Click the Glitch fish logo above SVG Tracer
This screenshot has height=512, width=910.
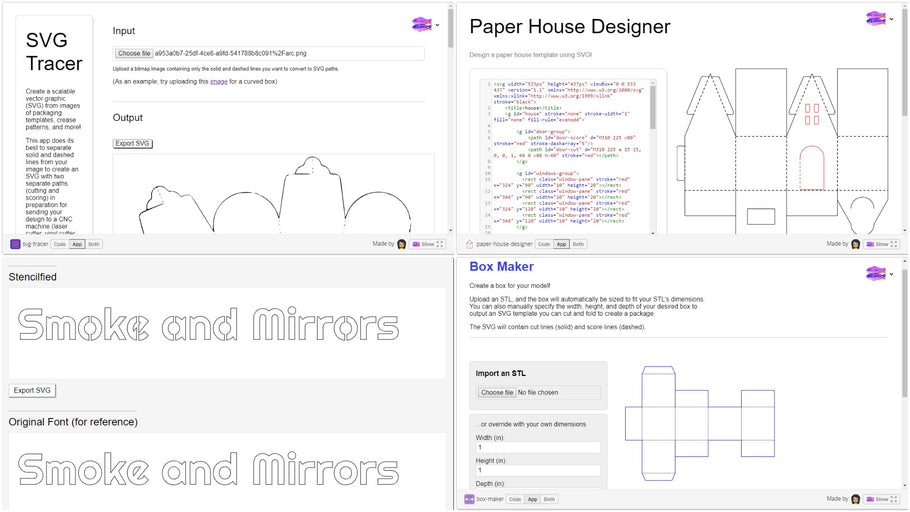pos(422,24)
